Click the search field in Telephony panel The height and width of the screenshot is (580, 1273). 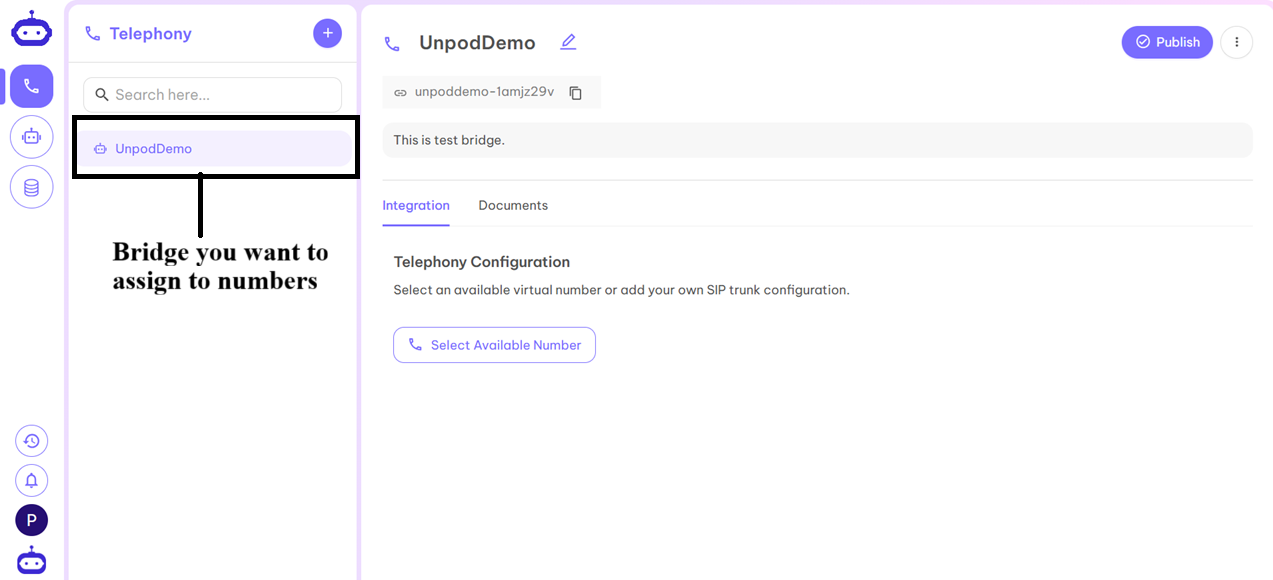(x=212, y=94)
